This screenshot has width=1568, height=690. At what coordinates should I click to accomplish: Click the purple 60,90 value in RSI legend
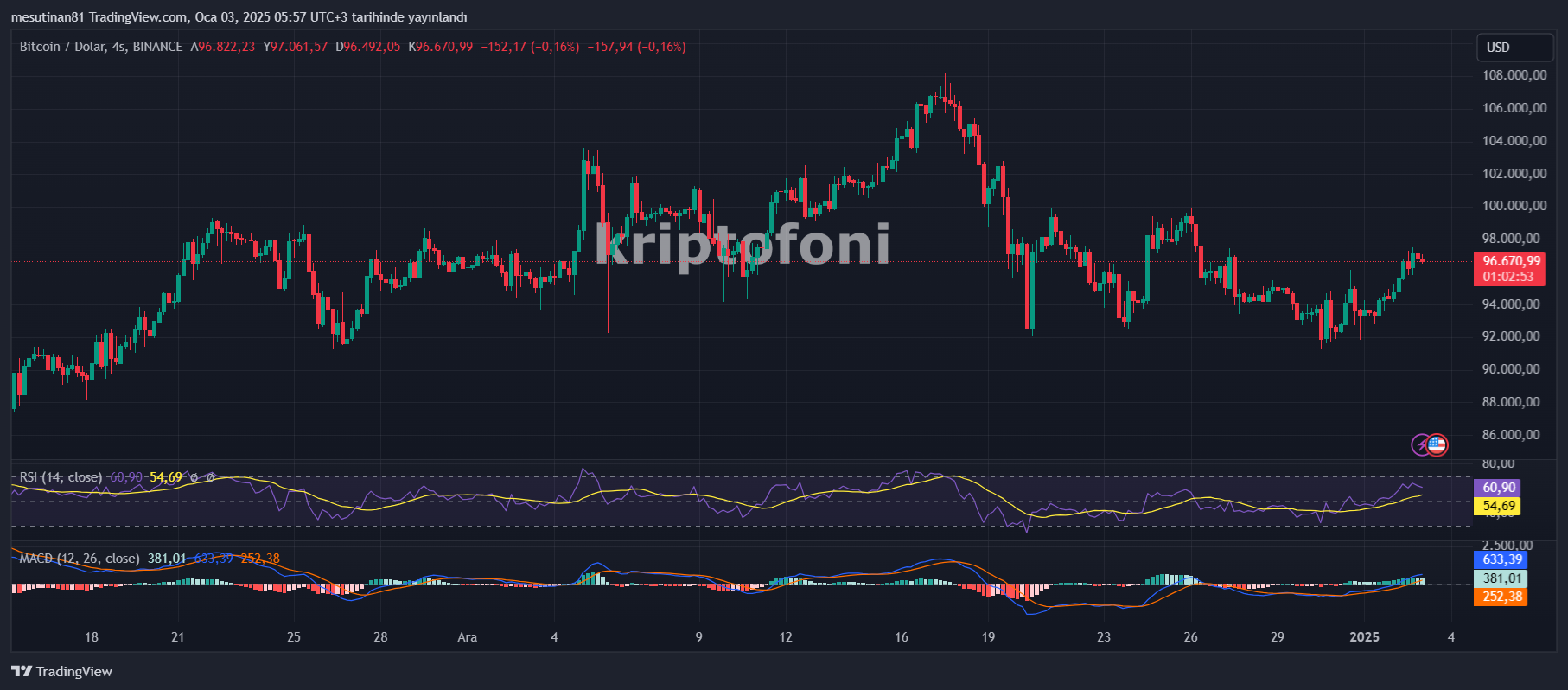click(126, 477)
